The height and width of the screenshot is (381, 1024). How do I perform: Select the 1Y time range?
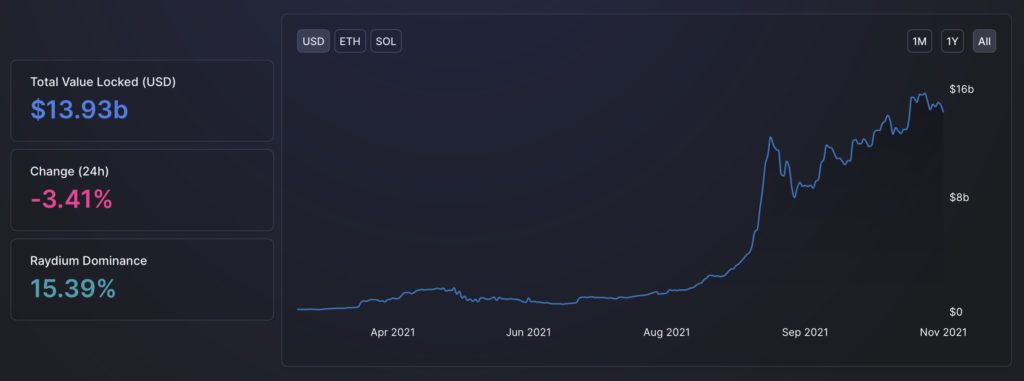953,41
